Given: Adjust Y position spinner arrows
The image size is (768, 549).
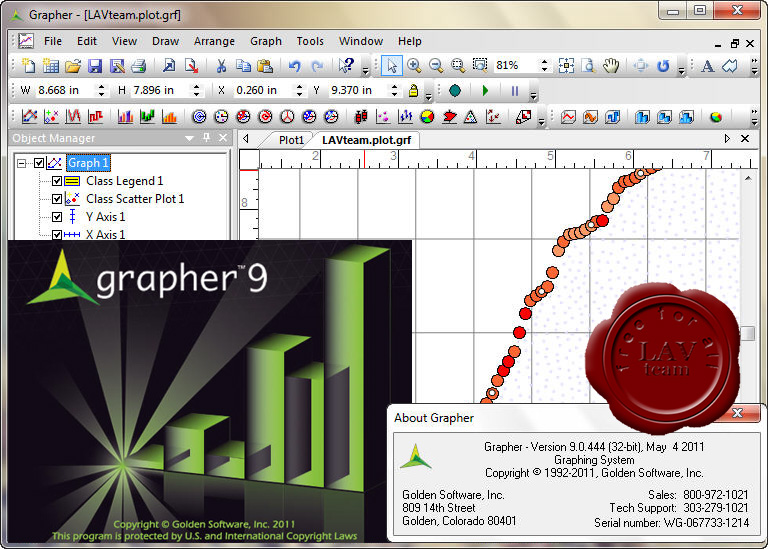Looking at the screenshot, I should pos(394,91).
